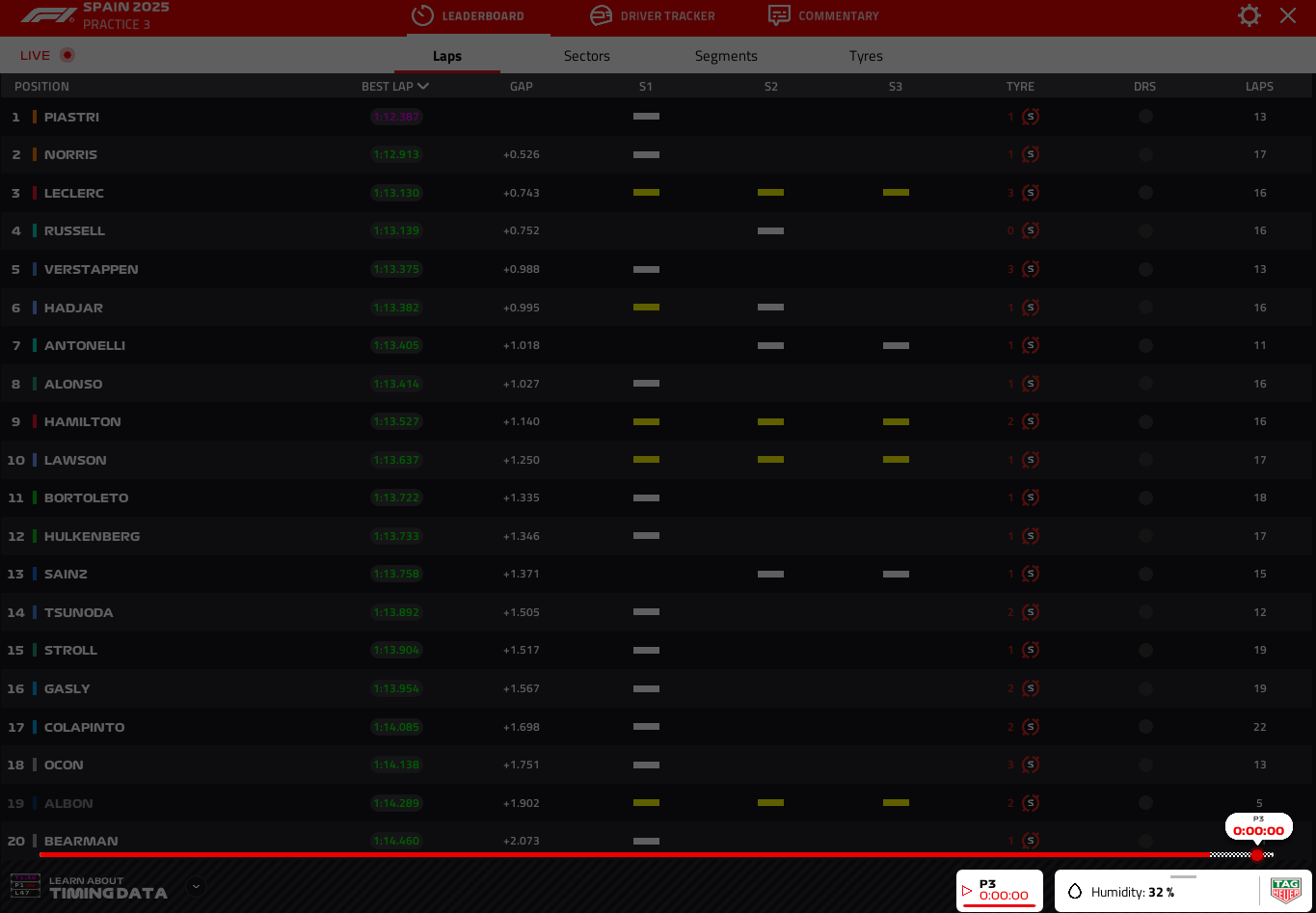Click Piastri's DRS indicator
The image size is (1316, 913).
point(1145,117)
